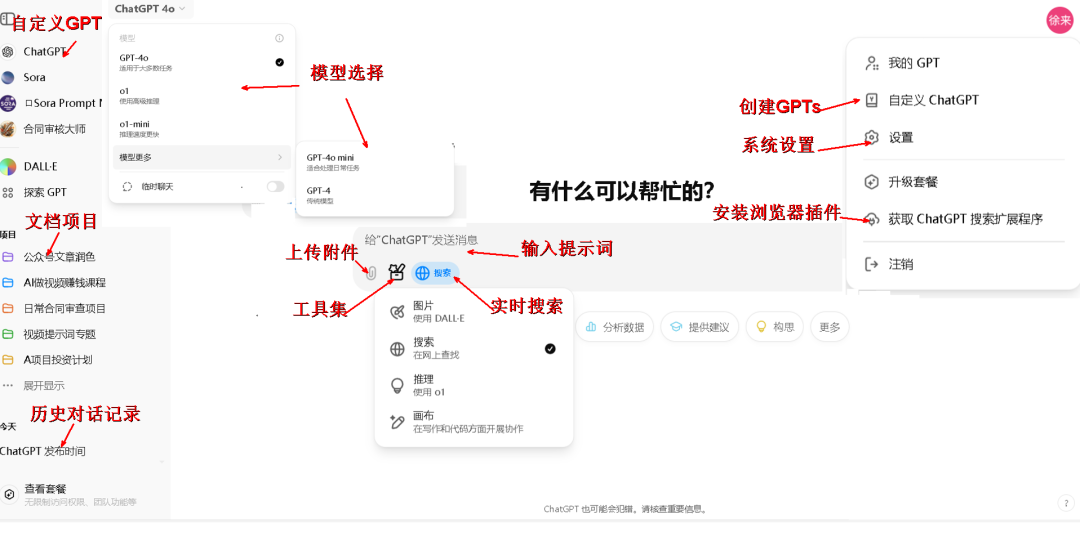1080x537 pixels.
Task: Choose GPT-4o mini from submenu
Action: click(375, 162)
